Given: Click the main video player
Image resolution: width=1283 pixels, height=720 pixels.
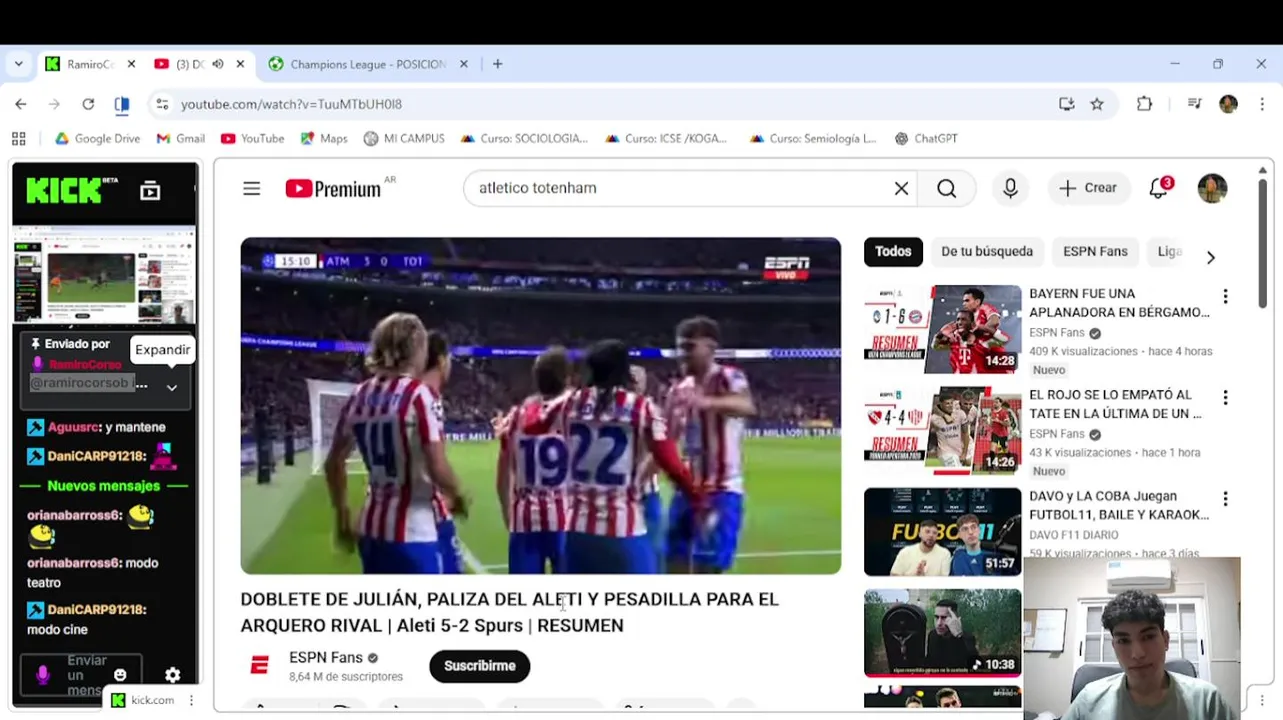Looking at the screenshot, I should point(540,406).
